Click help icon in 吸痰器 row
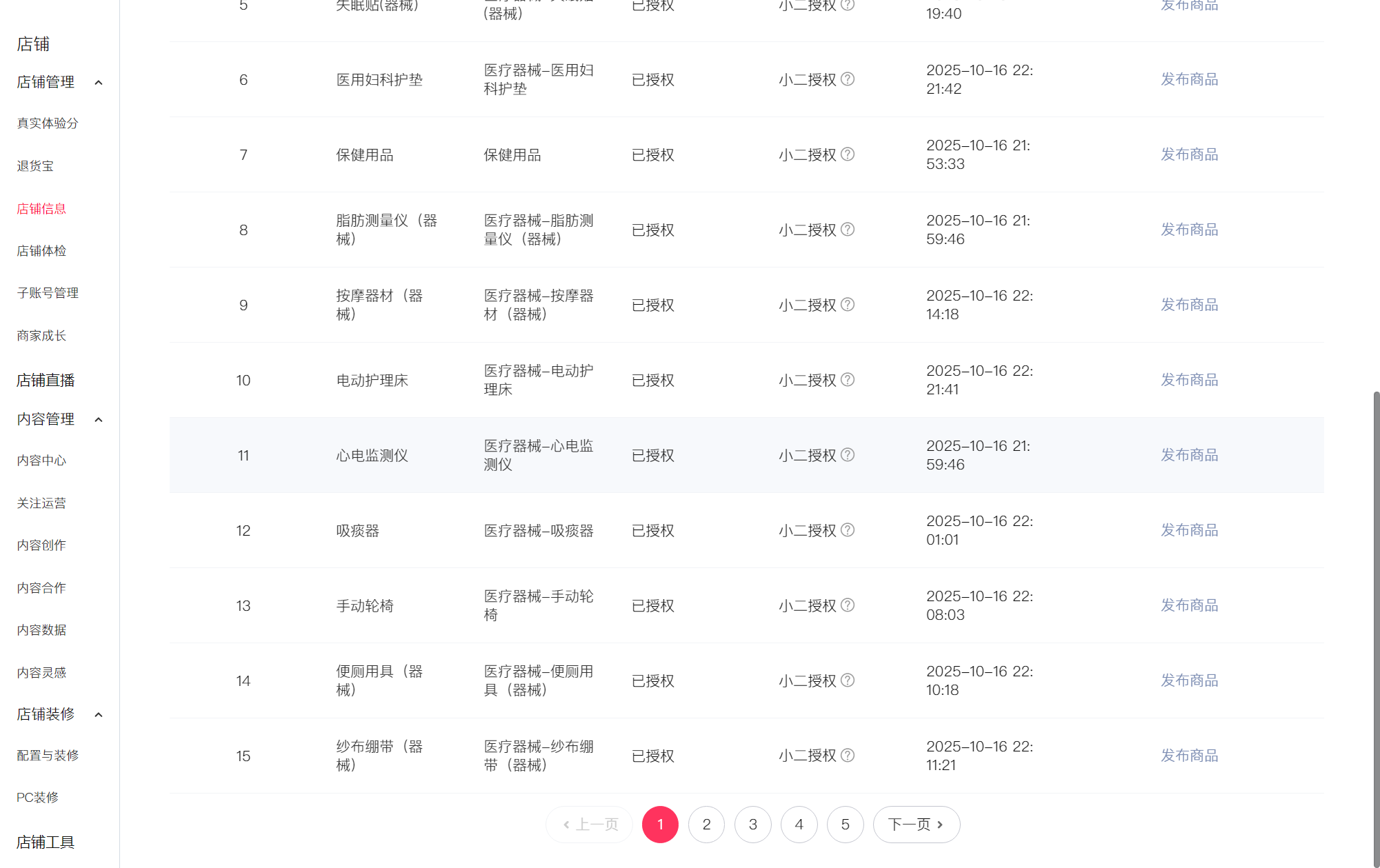The image size is (1380, 868). [x=848, y=530]
